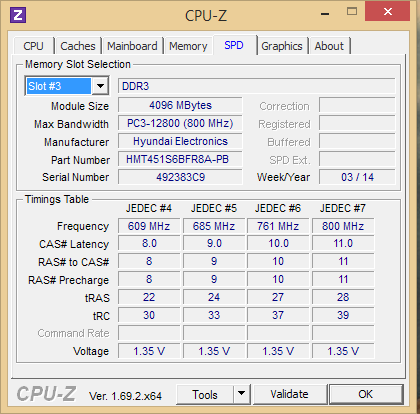Screen dimensions: 420x414
Task: Click the empty Registered field
Action: (x=357, y=123)
